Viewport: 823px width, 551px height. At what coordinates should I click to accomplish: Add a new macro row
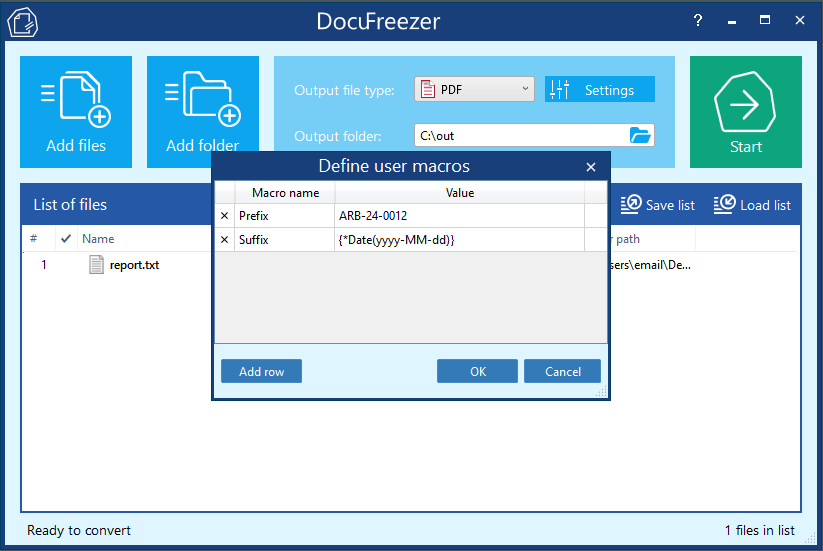[x=261, y=371]
